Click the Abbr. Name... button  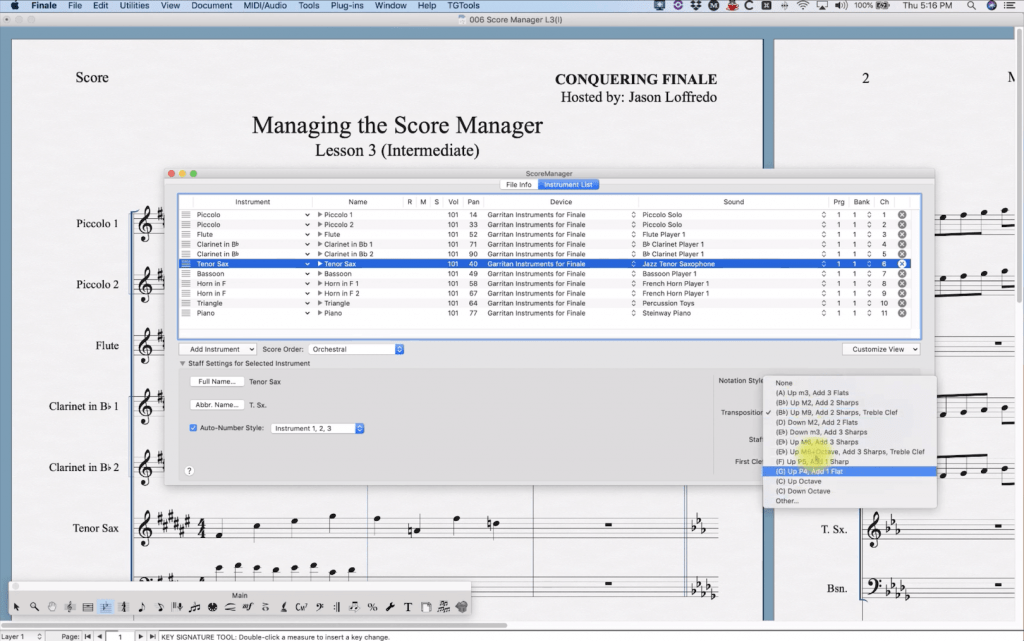[217, 405]
